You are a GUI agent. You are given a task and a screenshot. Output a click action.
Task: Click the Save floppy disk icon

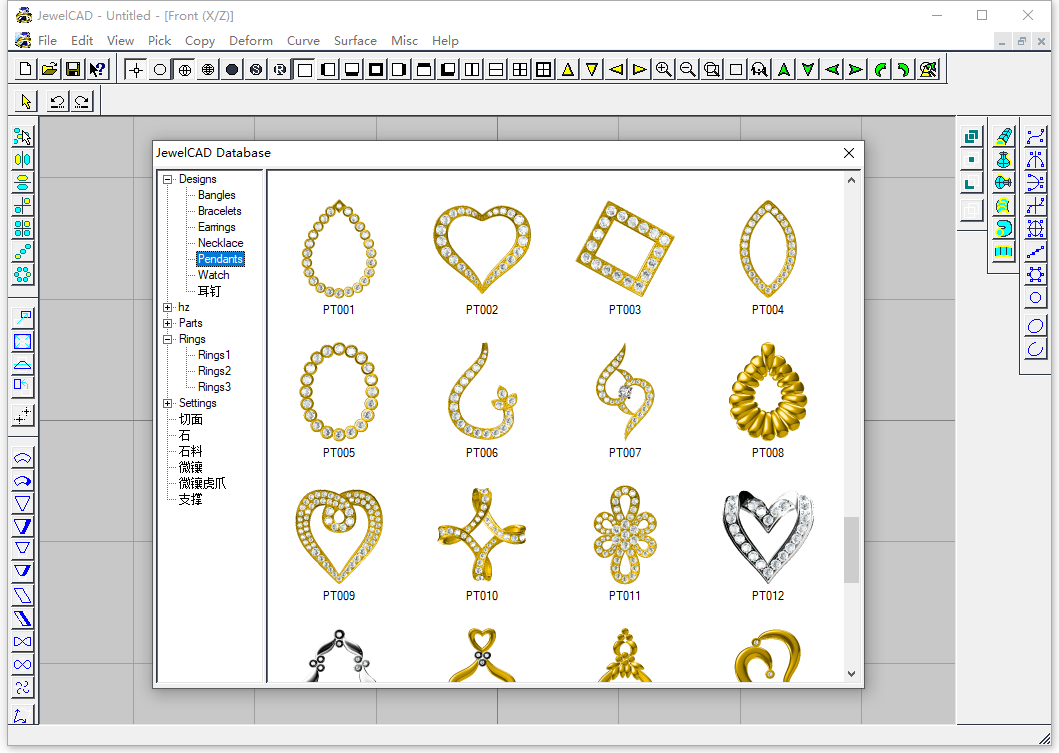click(73, 69)
